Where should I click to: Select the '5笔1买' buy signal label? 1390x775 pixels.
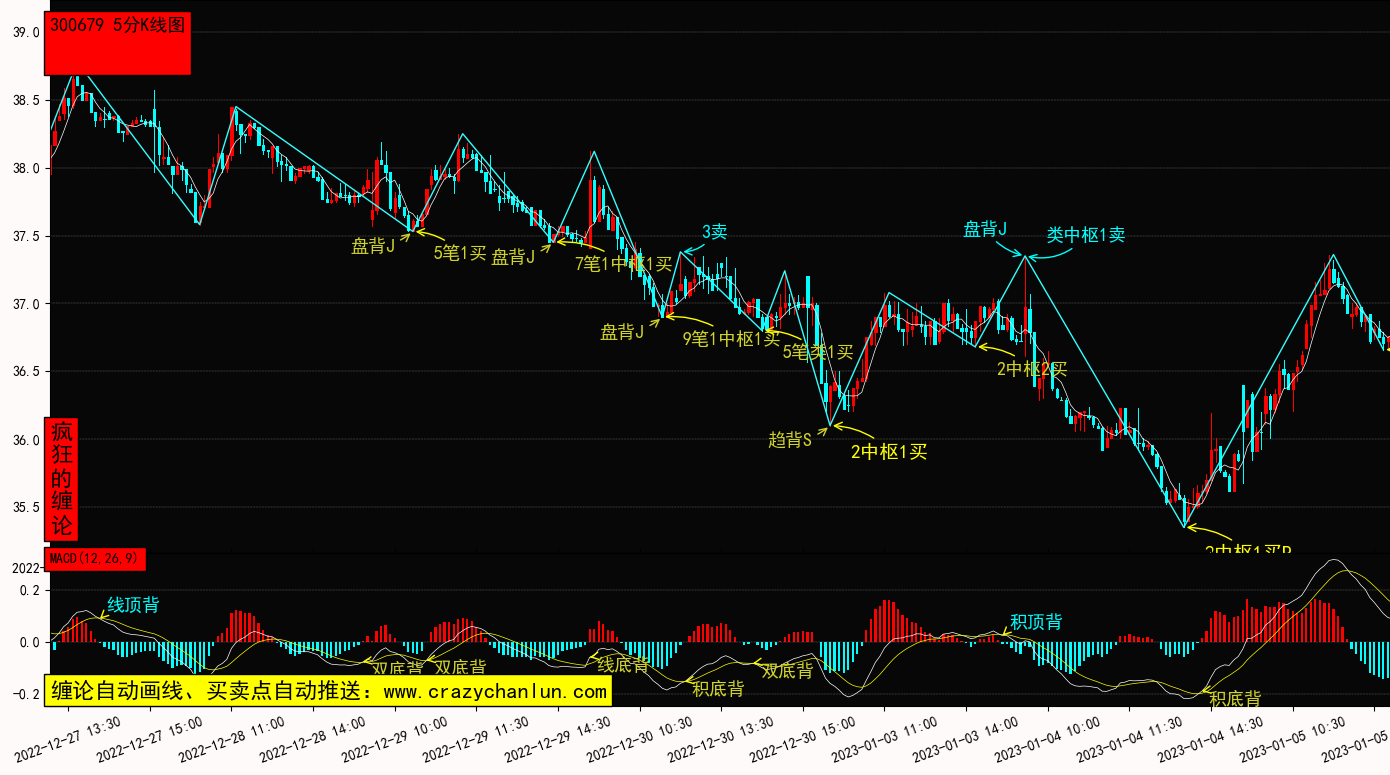(460, 253)
